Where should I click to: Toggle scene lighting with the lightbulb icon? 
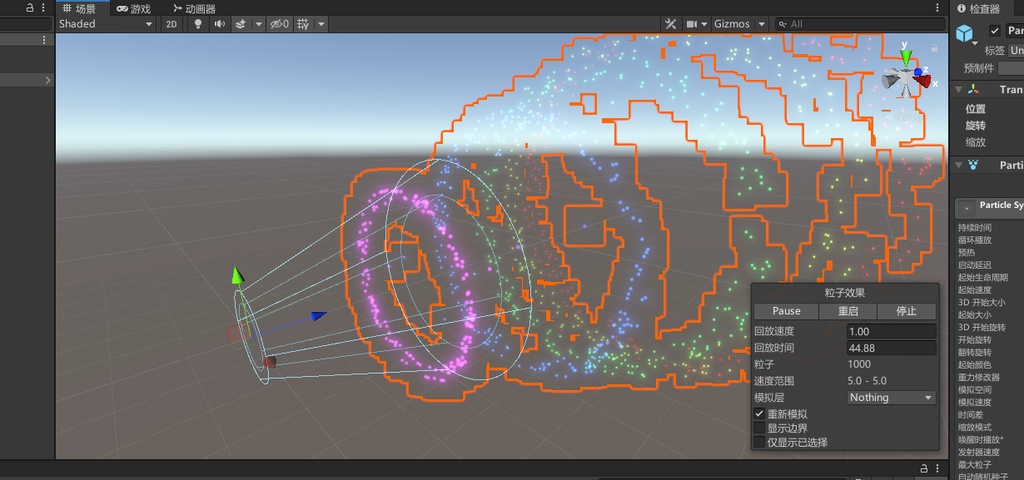click(x=199, y=24)
